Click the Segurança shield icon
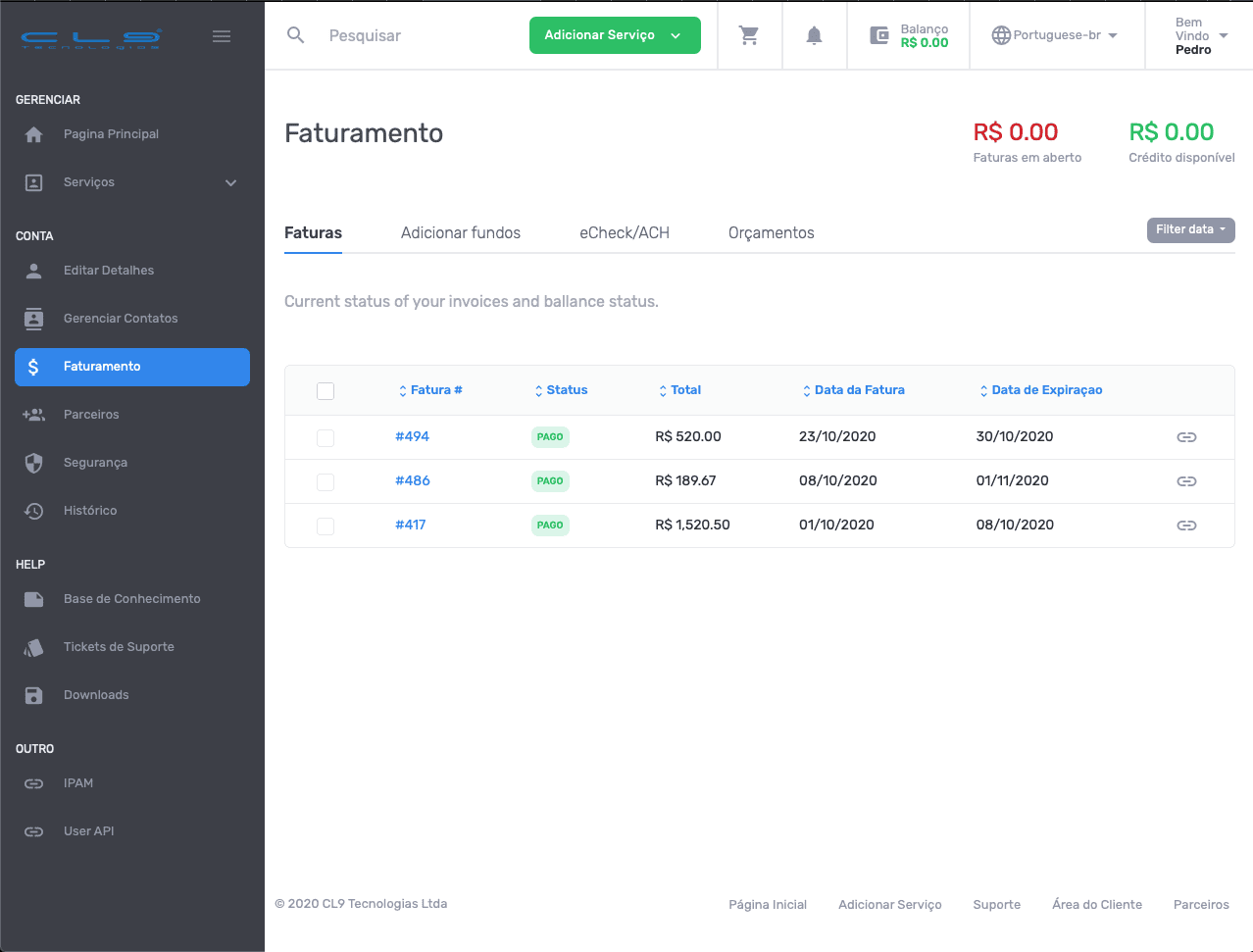 point(34,463)
